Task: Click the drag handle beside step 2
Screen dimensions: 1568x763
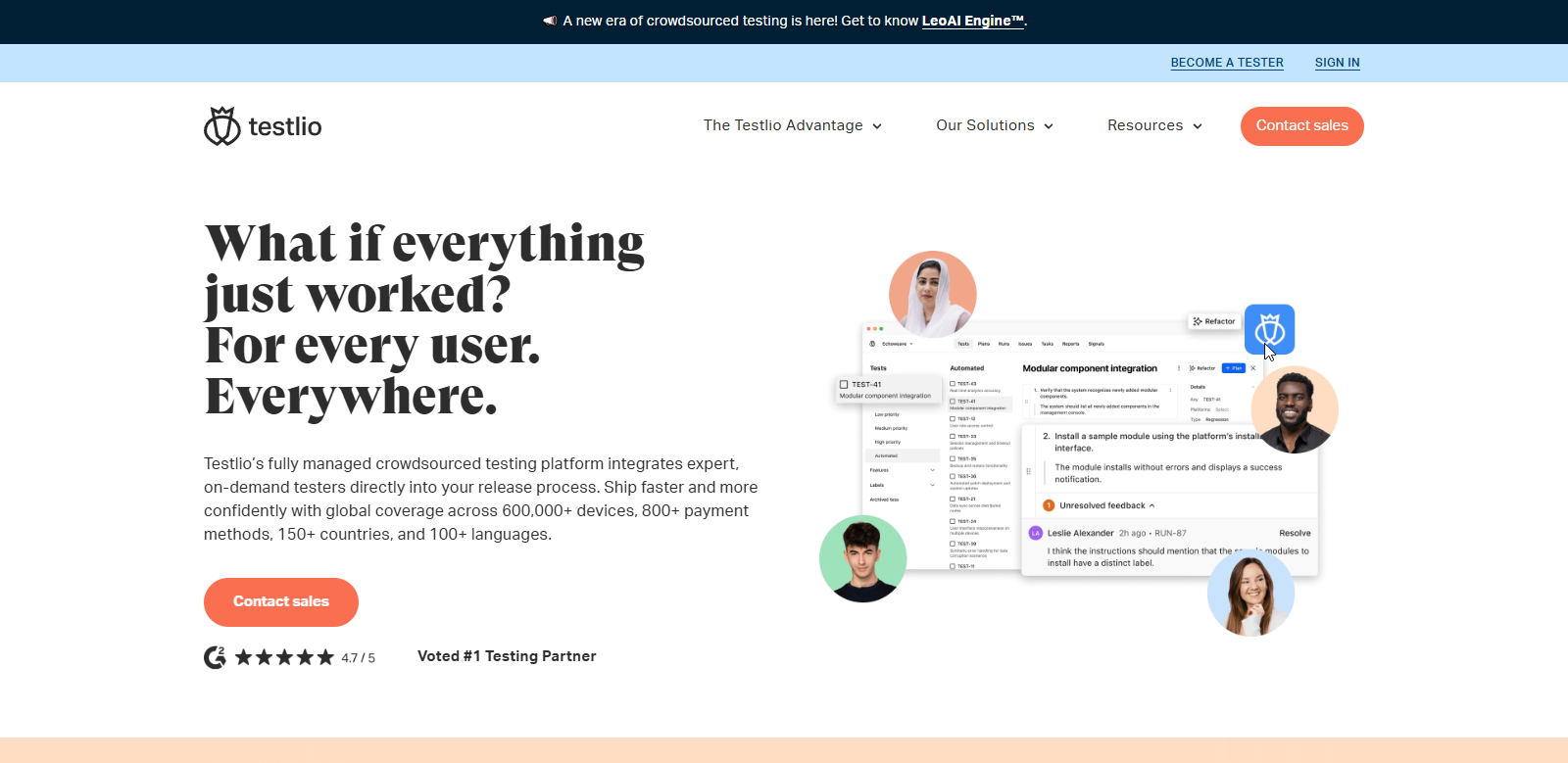Action: coord(1029,471)
